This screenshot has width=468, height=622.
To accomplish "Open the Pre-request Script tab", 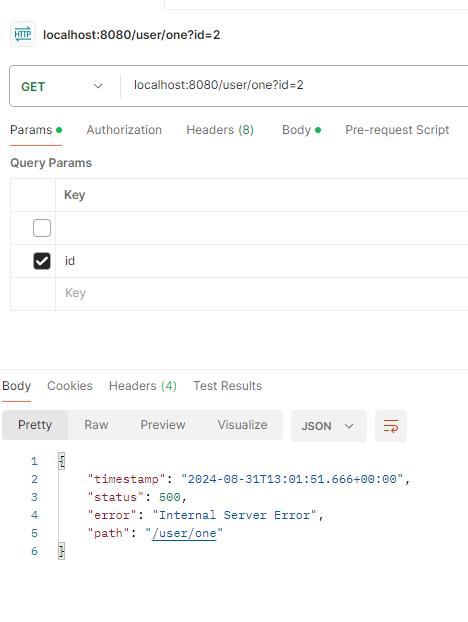I will [397, 130].
